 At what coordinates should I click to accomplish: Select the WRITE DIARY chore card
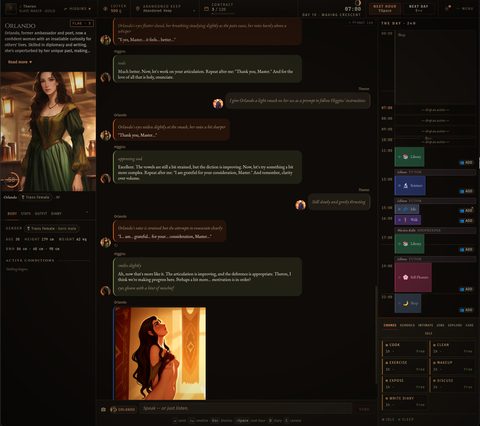pos(405,401)
